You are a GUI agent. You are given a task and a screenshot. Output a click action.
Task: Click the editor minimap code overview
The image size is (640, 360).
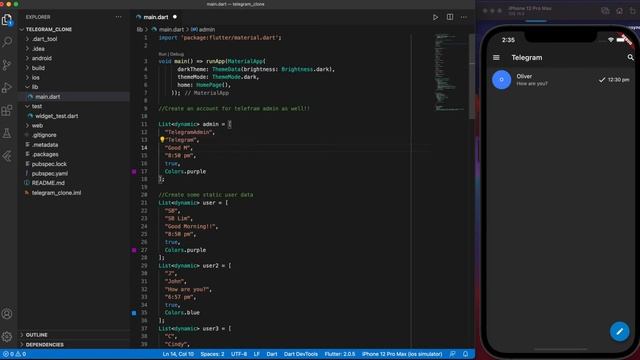click(449, 73)
